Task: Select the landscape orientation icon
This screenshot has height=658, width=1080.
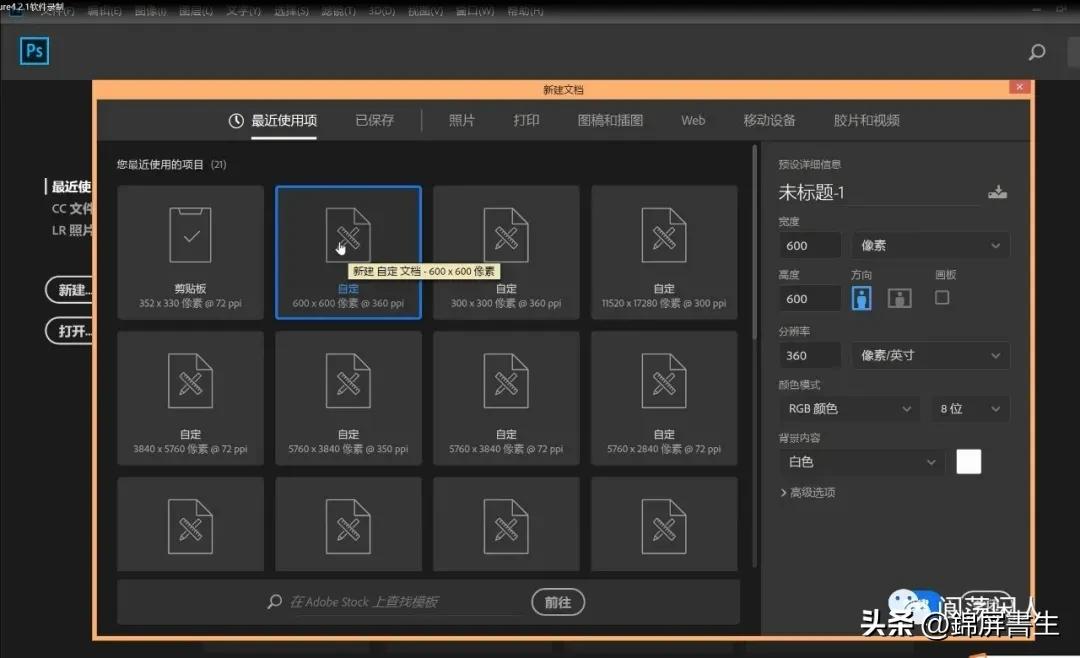Action: click(x=899, y=297)
